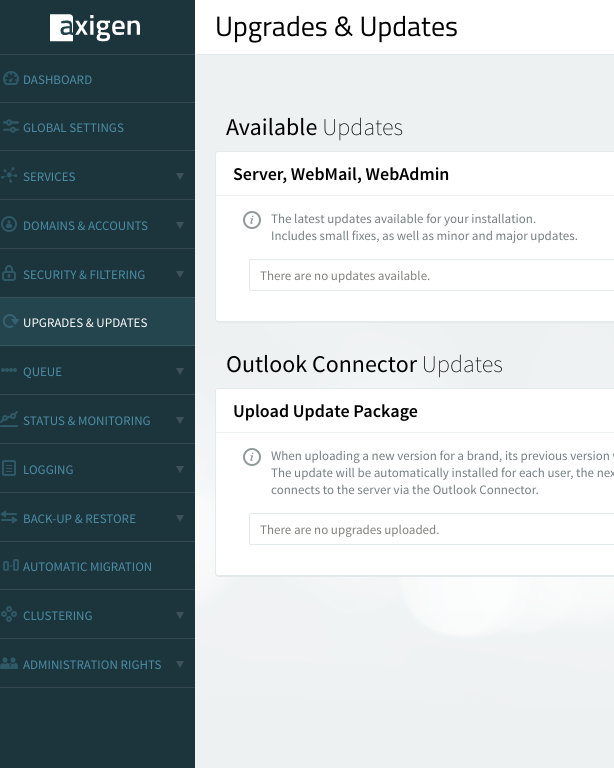This screenshot has width=614, height=768.
Task: Click the Domains & Accounts user icon
Action: coord(9,224)
